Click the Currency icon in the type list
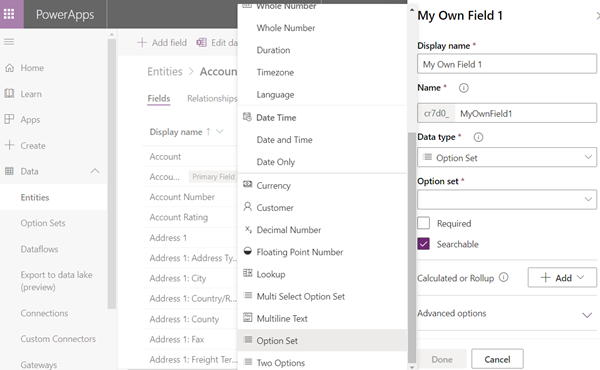The width and height of the screenshot is (600, 370). point(248,184)
